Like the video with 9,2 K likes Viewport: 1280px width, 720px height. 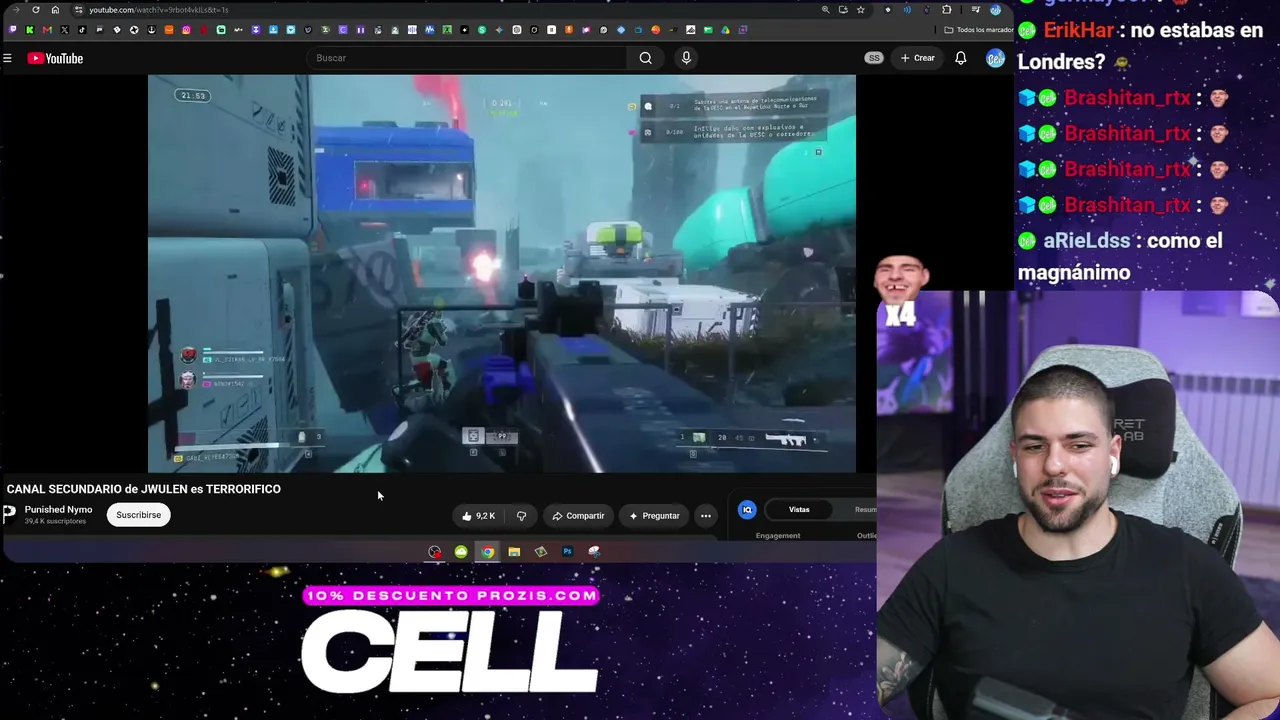point(478,516)
